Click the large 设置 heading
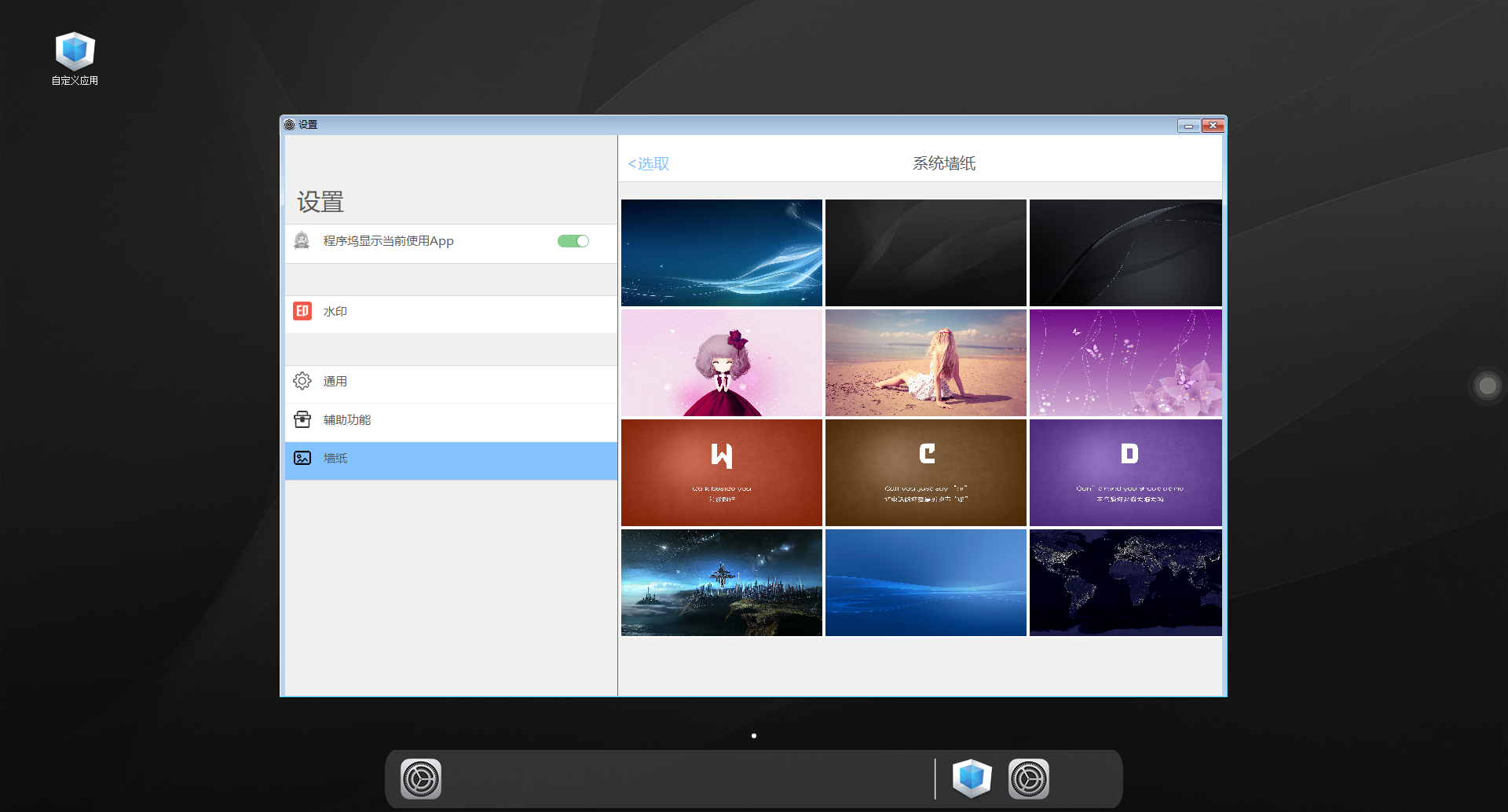 pyautogui.click(x=320, y=202)
